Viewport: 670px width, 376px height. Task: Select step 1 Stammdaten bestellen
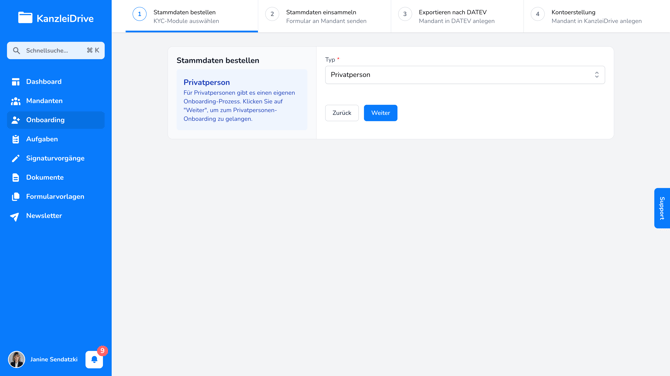pyautogui.click(x=191, y=16)
